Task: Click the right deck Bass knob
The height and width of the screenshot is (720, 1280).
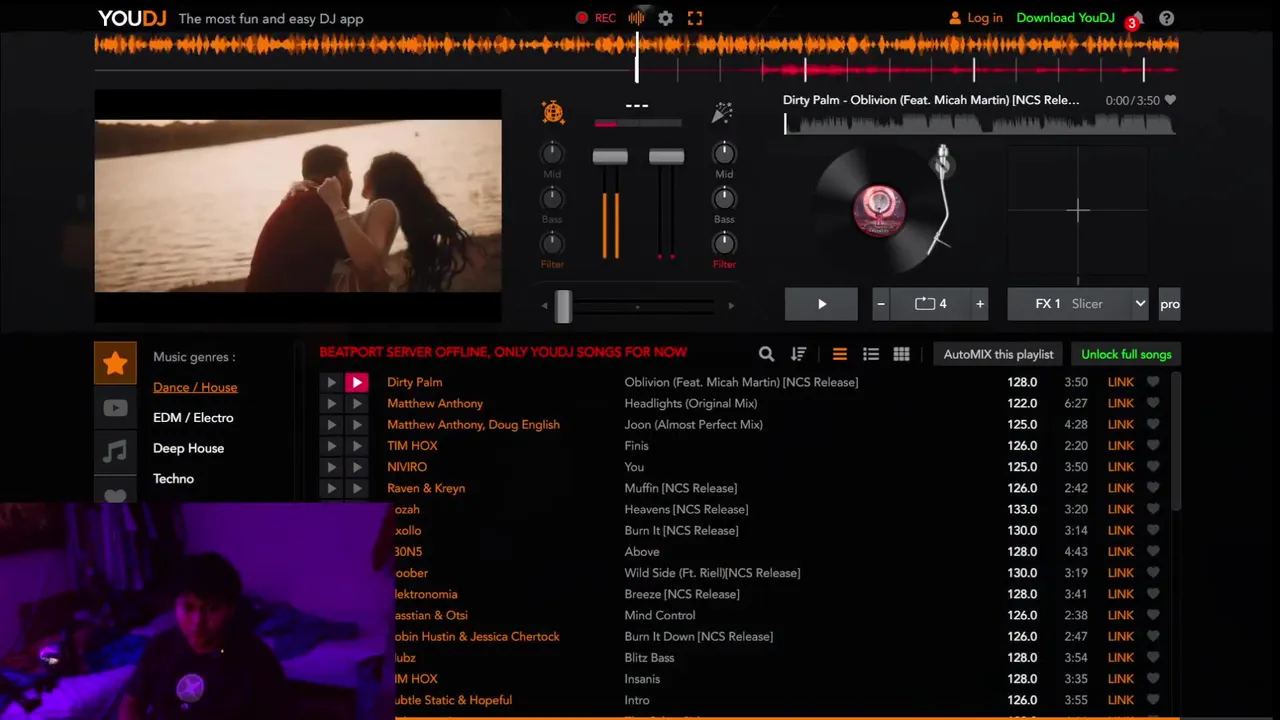Action: point(724,198)
